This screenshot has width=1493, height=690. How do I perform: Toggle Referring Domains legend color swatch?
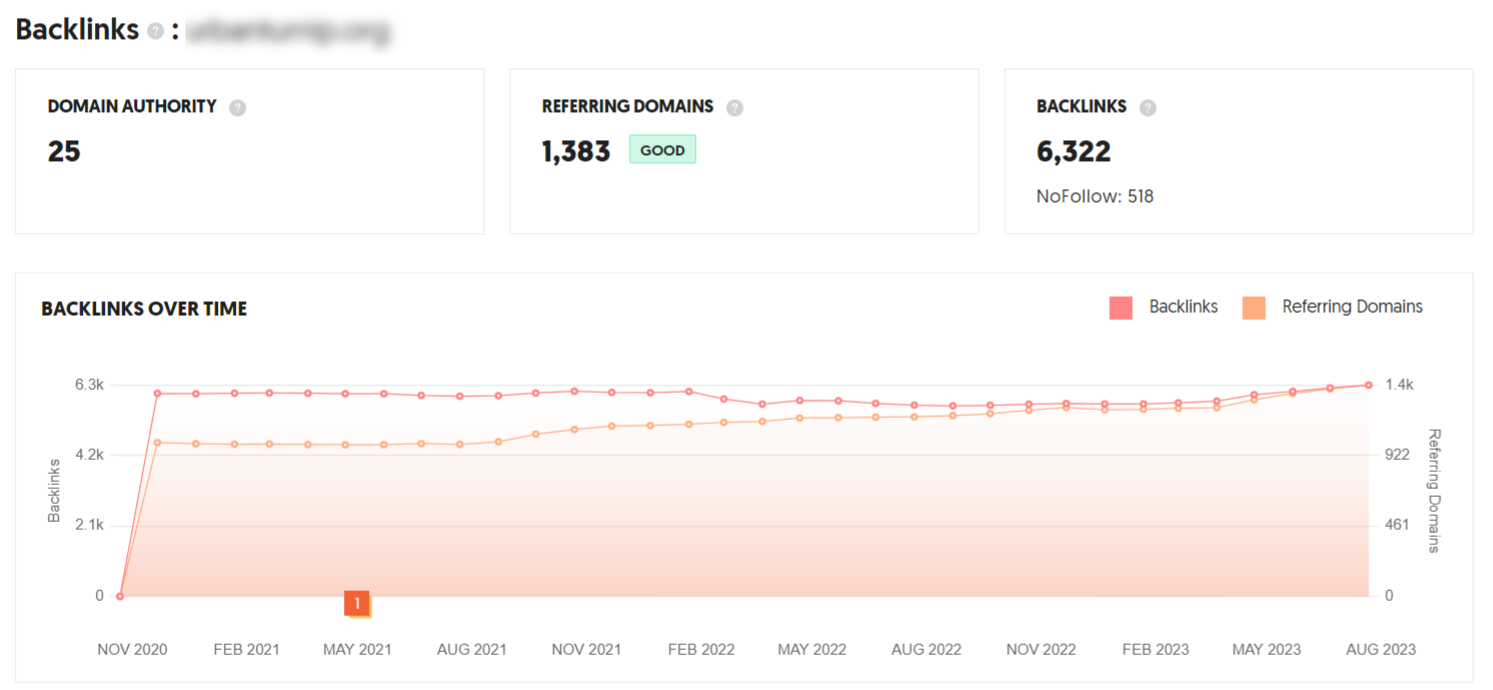1254,308
